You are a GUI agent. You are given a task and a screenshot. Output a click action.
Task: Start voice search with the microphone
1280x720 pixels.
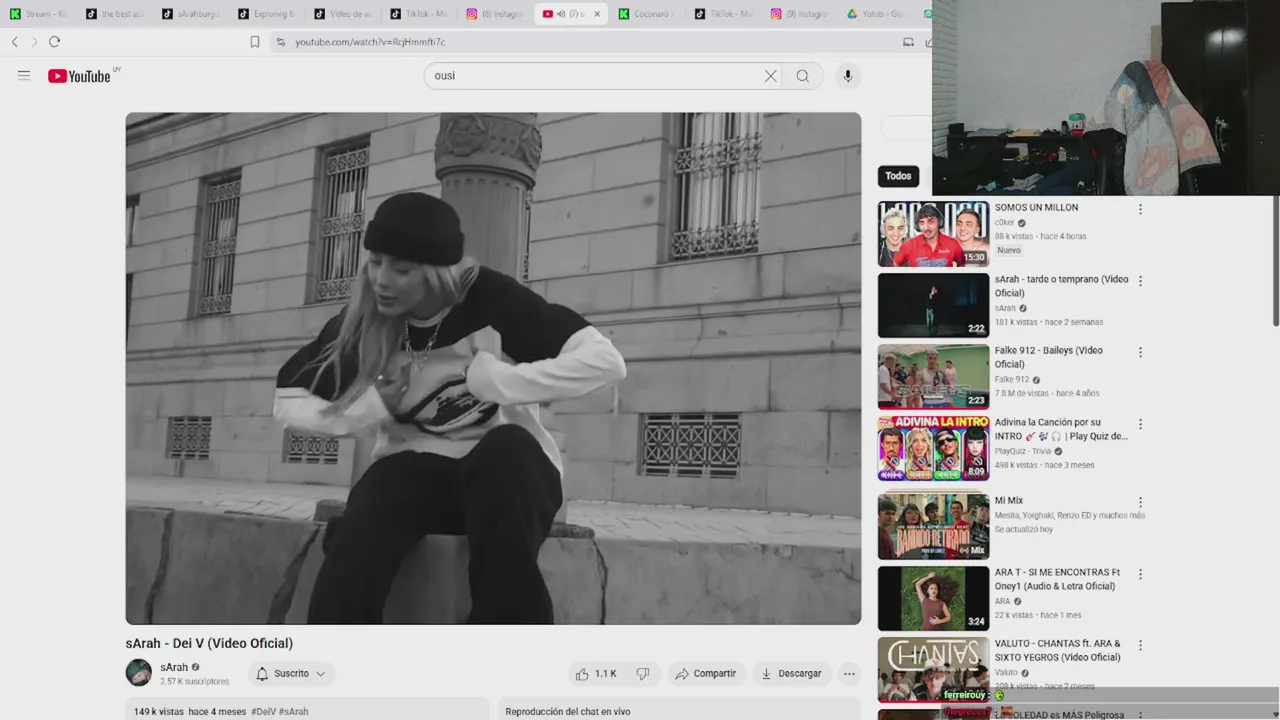(847, 76)
